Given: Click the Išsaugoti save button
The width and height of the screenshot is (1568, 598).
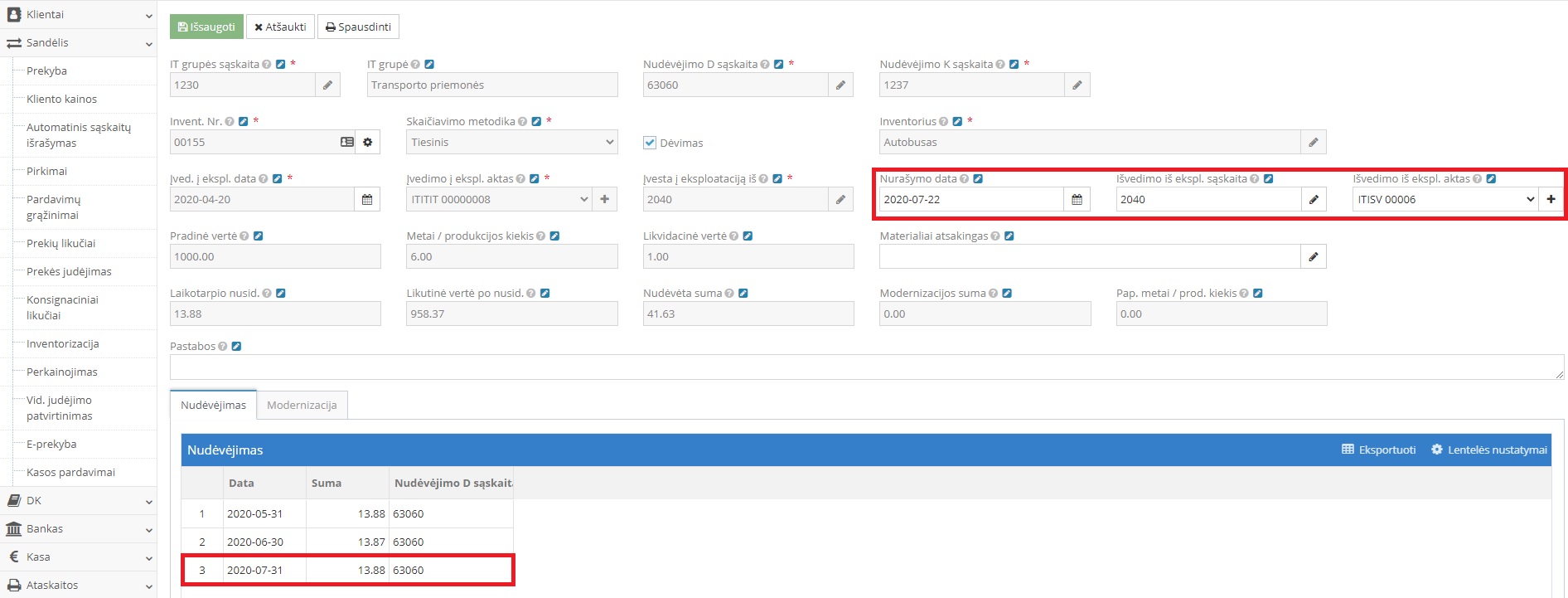Looking at the screenshot, I should (206, 27).
